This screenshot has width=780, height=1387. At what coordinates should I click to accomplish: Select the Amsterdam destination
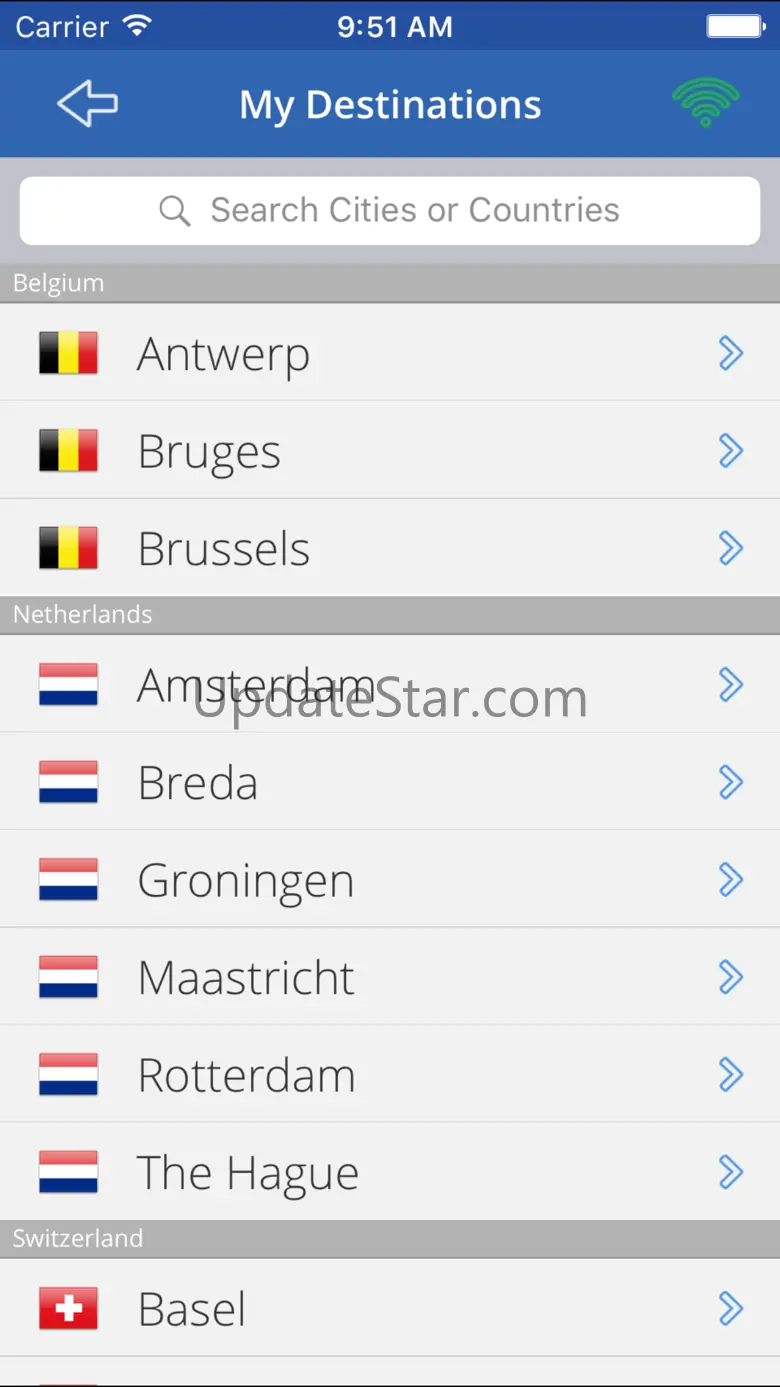[390, 684]
